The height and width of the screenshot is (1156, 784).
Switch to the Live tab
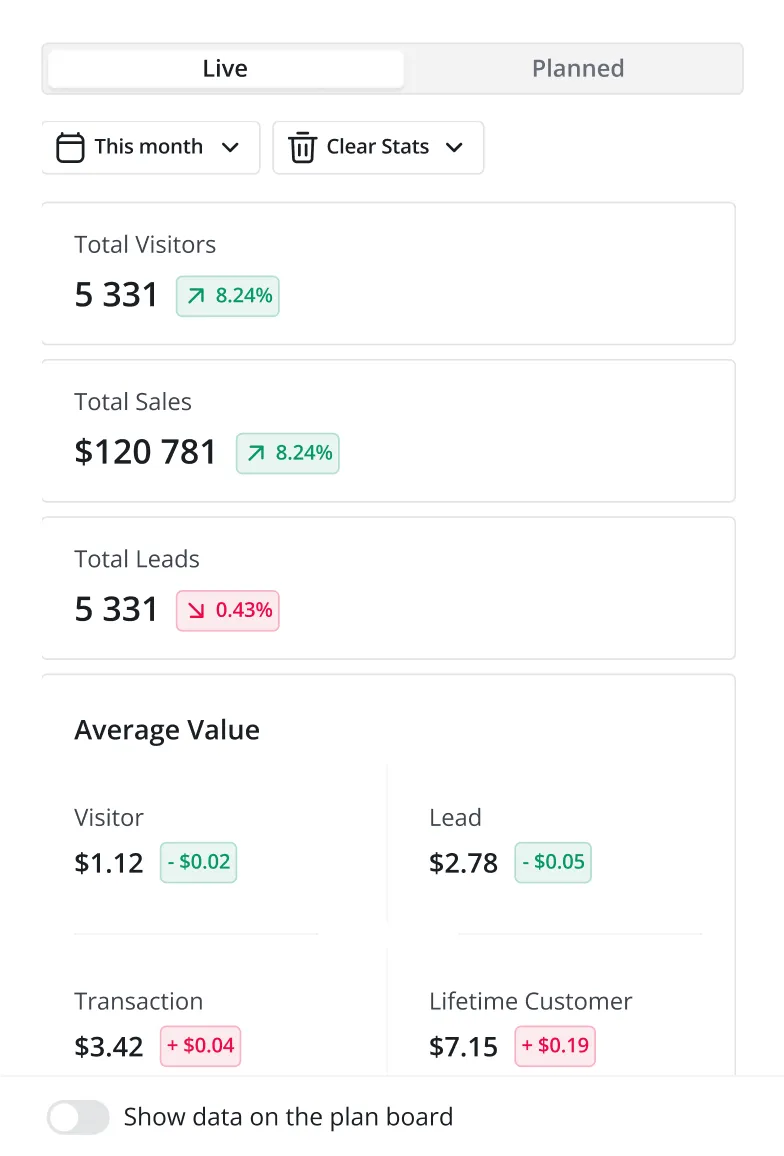click(x=225, y=69)
